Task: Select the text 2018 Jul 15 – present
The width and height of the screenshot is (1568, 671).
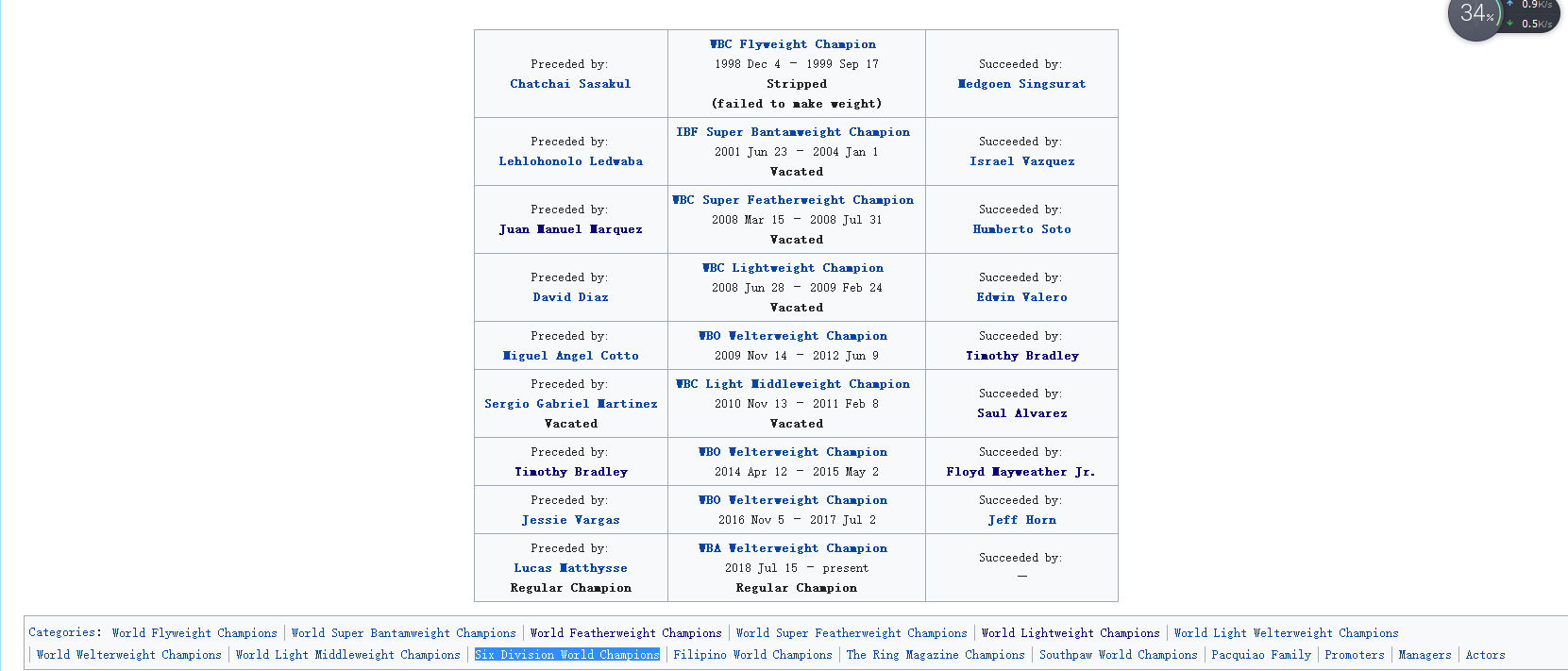Action: [x=797, y=568]
